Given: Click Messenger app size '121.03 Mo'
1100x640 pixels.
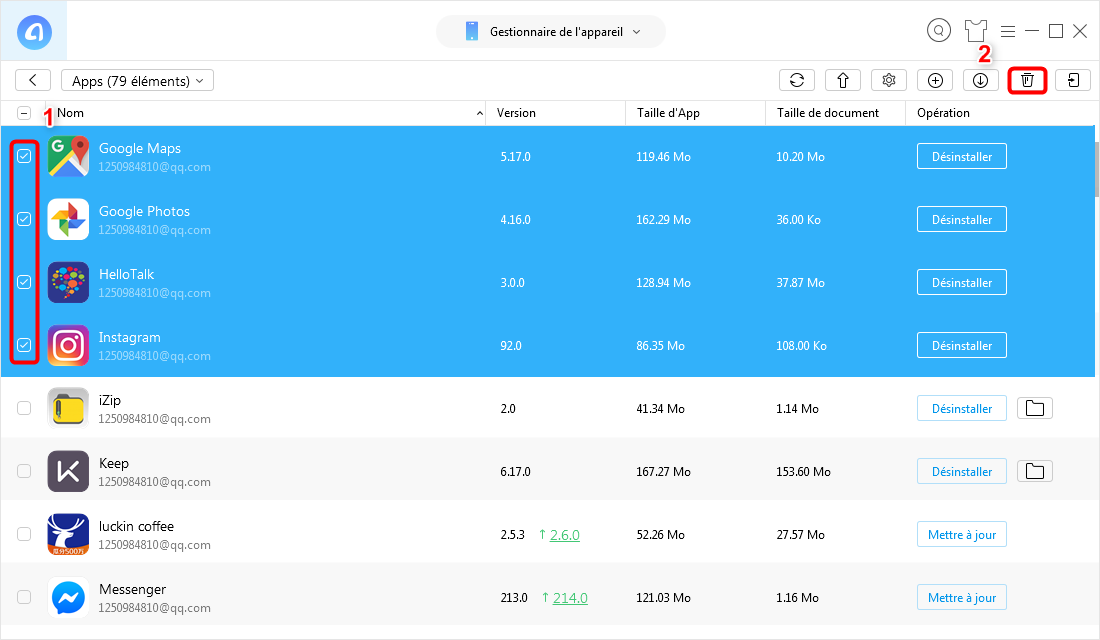Looking at the screenshot, I should (x=663, y=598).
